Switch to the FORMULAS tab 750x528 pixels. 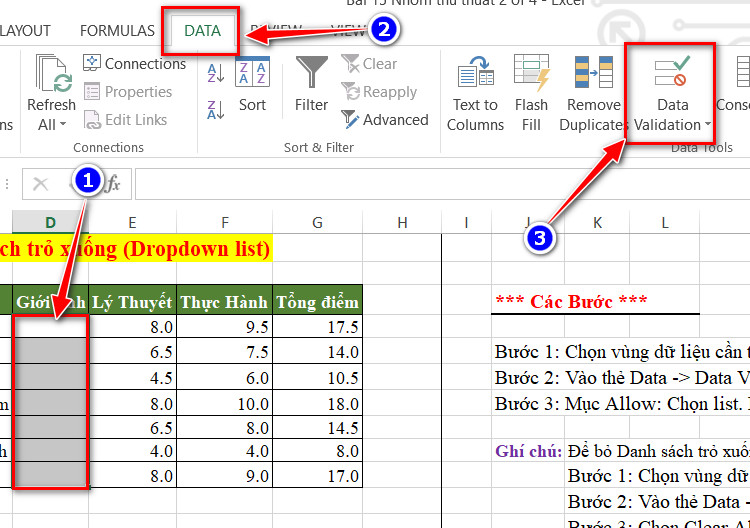point(117,31)
